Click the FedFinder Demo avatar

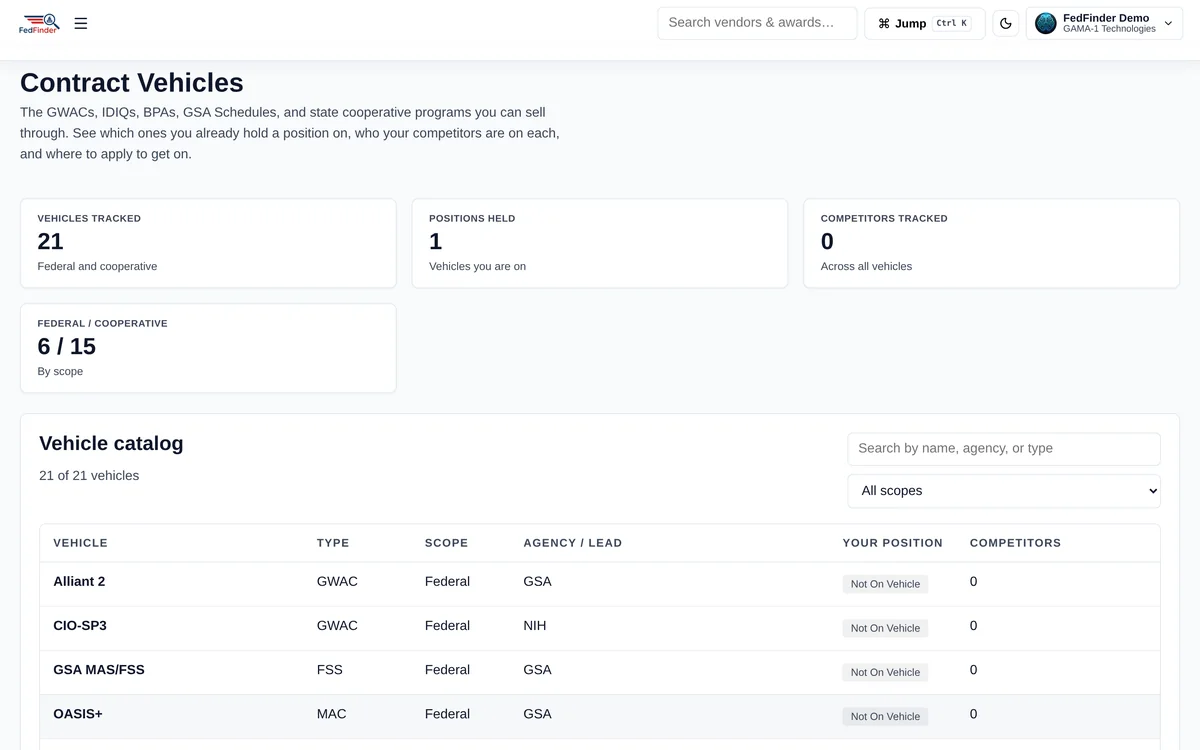click(1046, 23)
